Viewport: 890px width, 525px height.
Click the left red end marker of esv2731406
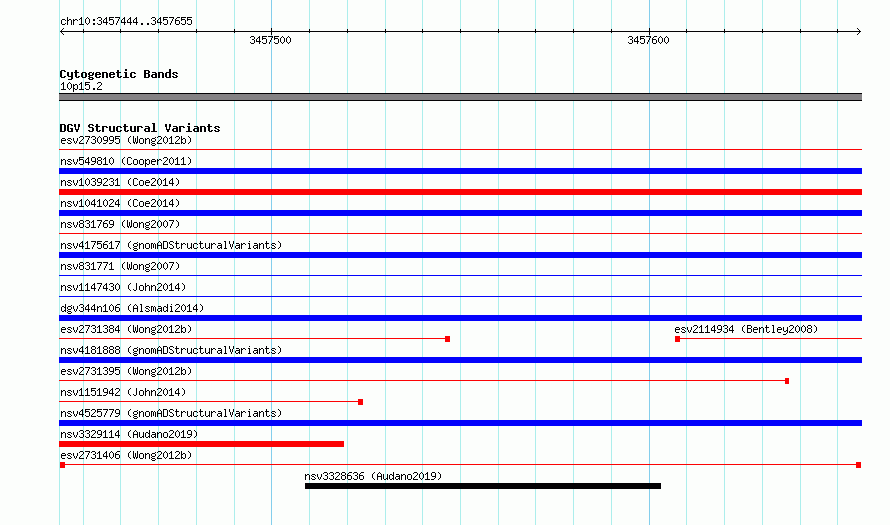tap(62, 465)
